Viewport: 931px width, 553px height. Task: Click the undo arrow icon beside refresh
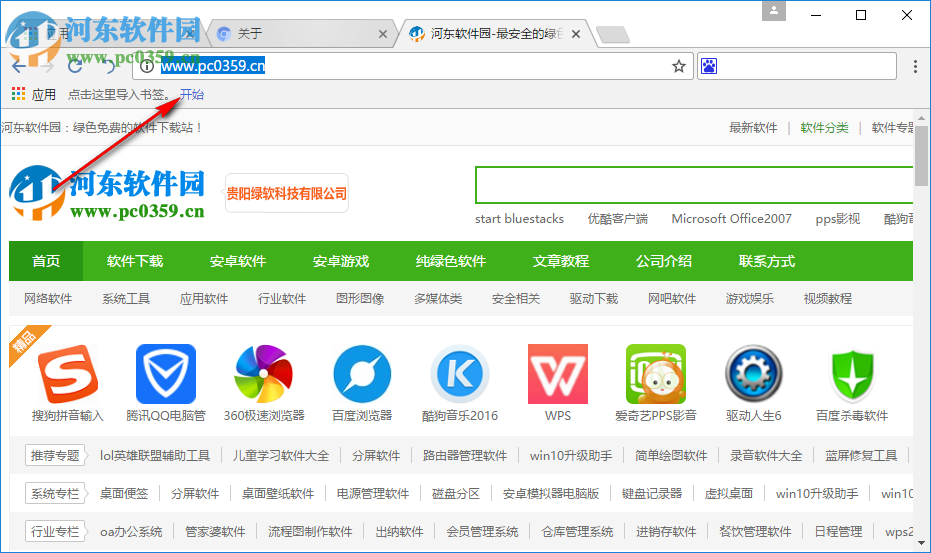click(109, 66)
